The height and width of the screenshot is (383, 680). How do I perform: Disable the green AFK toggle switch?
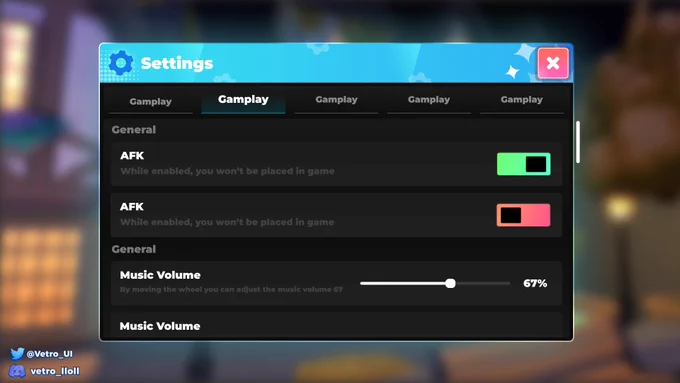tap(523, 164)
